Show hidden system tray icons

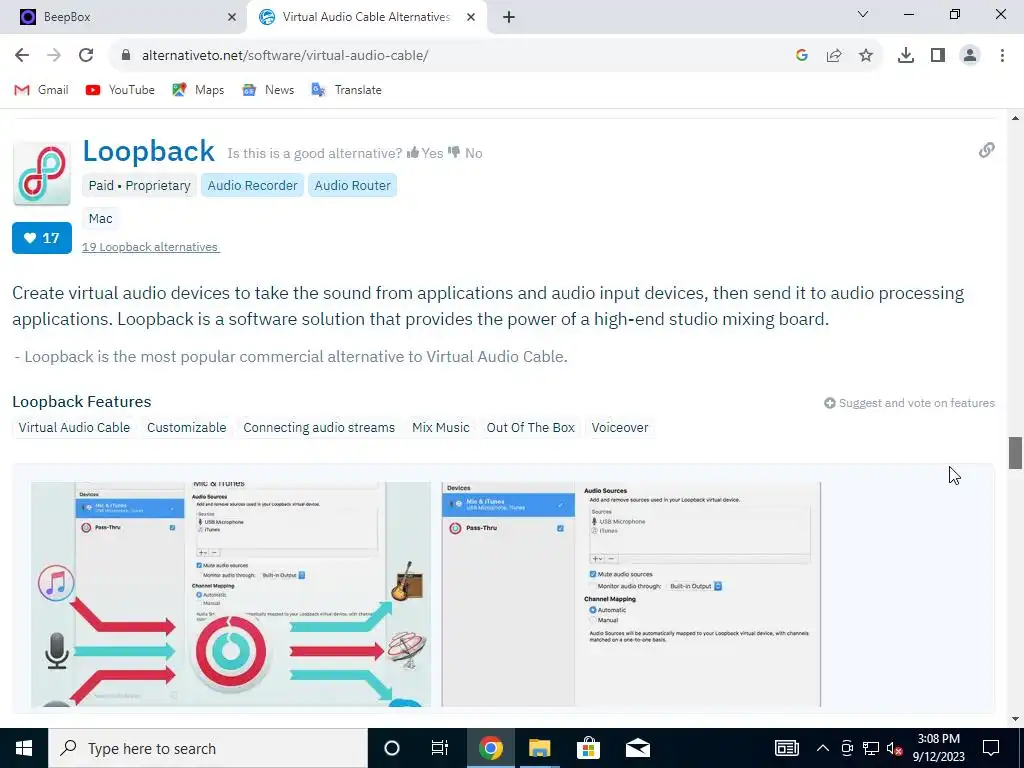point(823,748)
